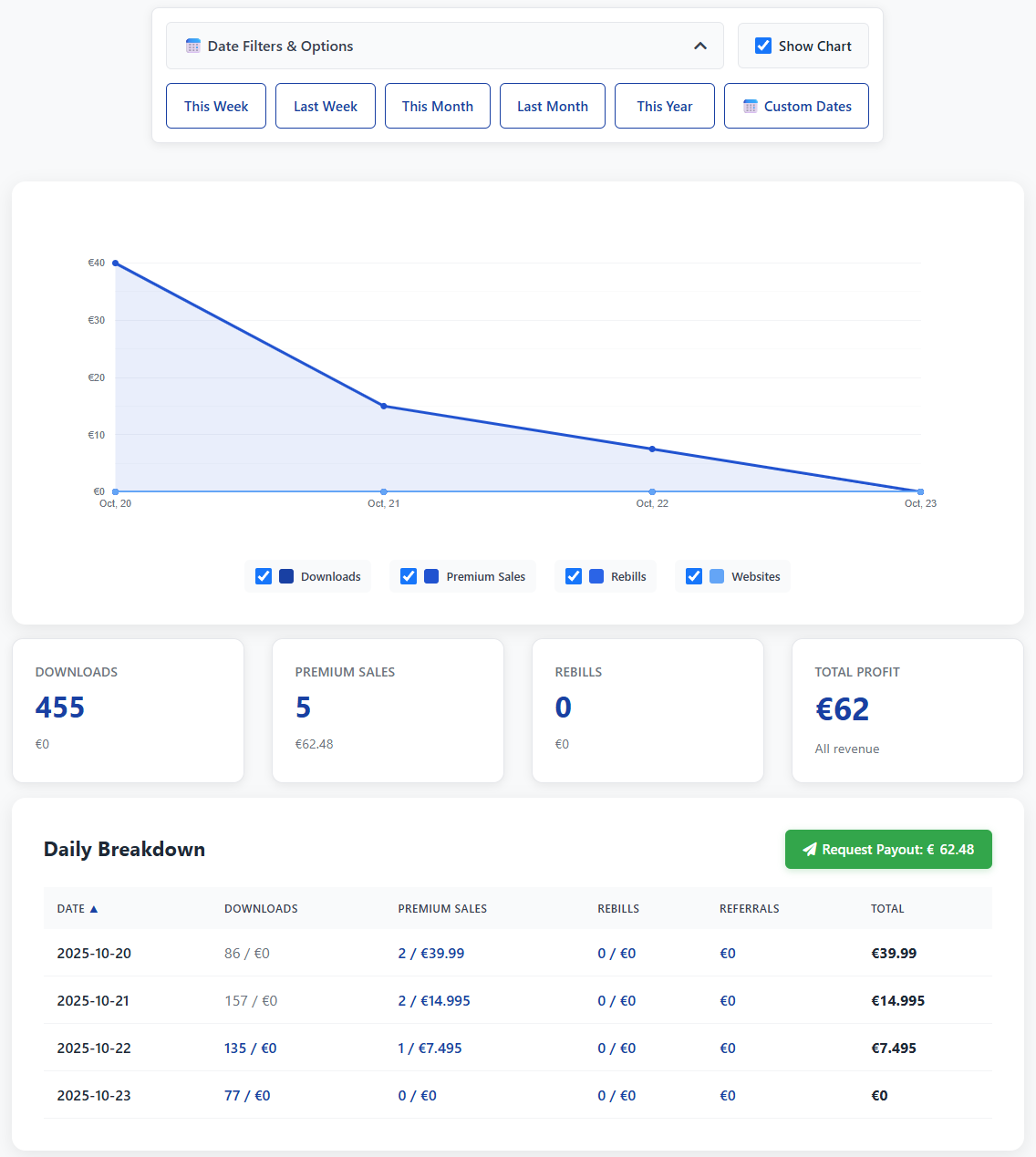Click the calendar icon in Date Filters & Options

(x=192, y=45)
